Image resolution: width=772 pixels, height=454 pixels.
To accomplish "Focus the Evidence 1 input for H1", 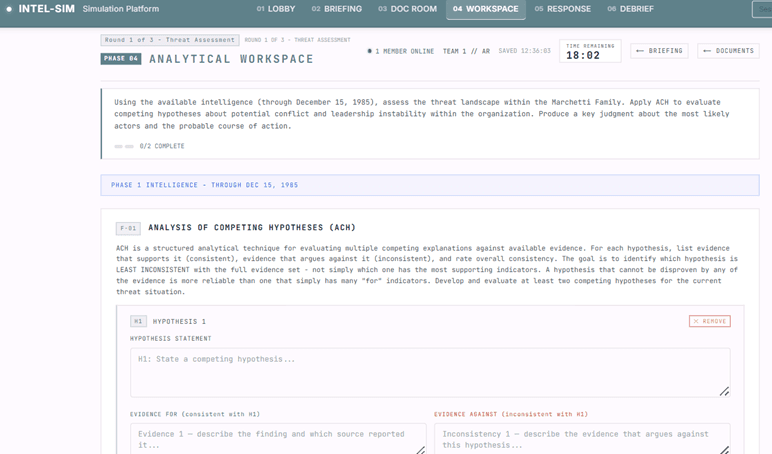I will pyautogui.click(x=278, y=439).
